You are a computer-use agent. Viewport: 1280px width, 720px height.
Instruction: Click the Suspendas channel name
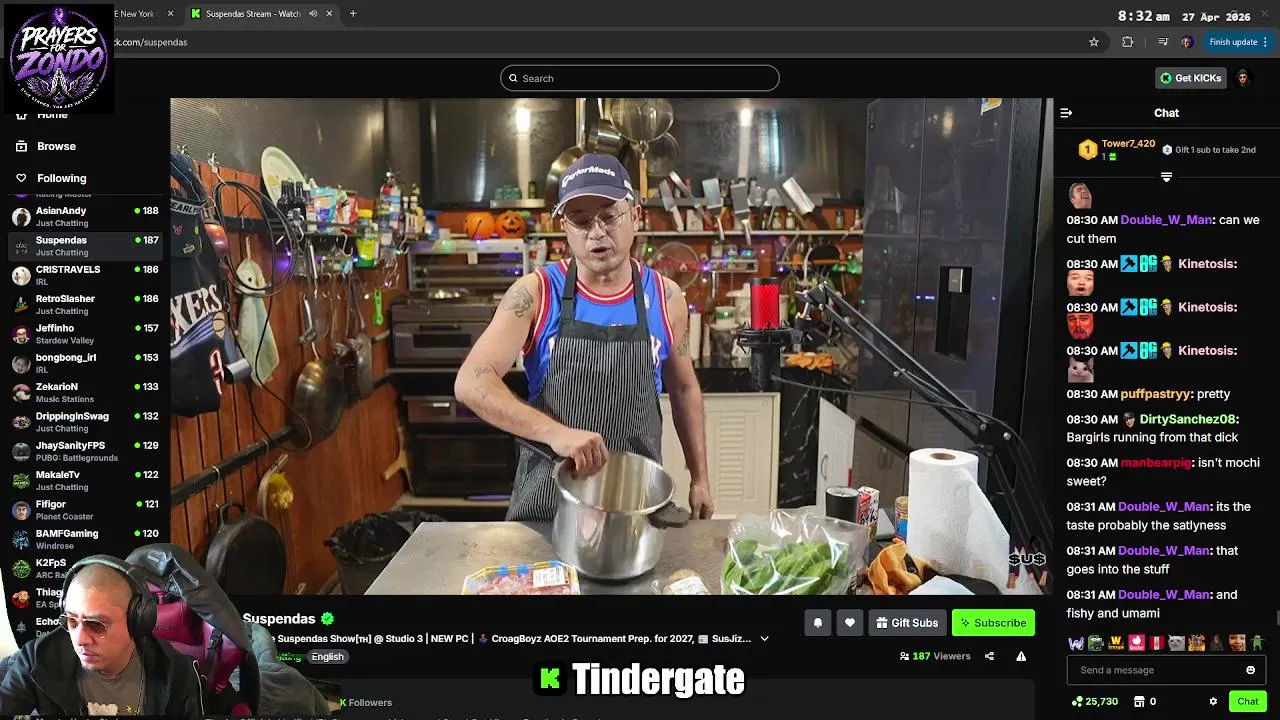(x=279, y=619)
